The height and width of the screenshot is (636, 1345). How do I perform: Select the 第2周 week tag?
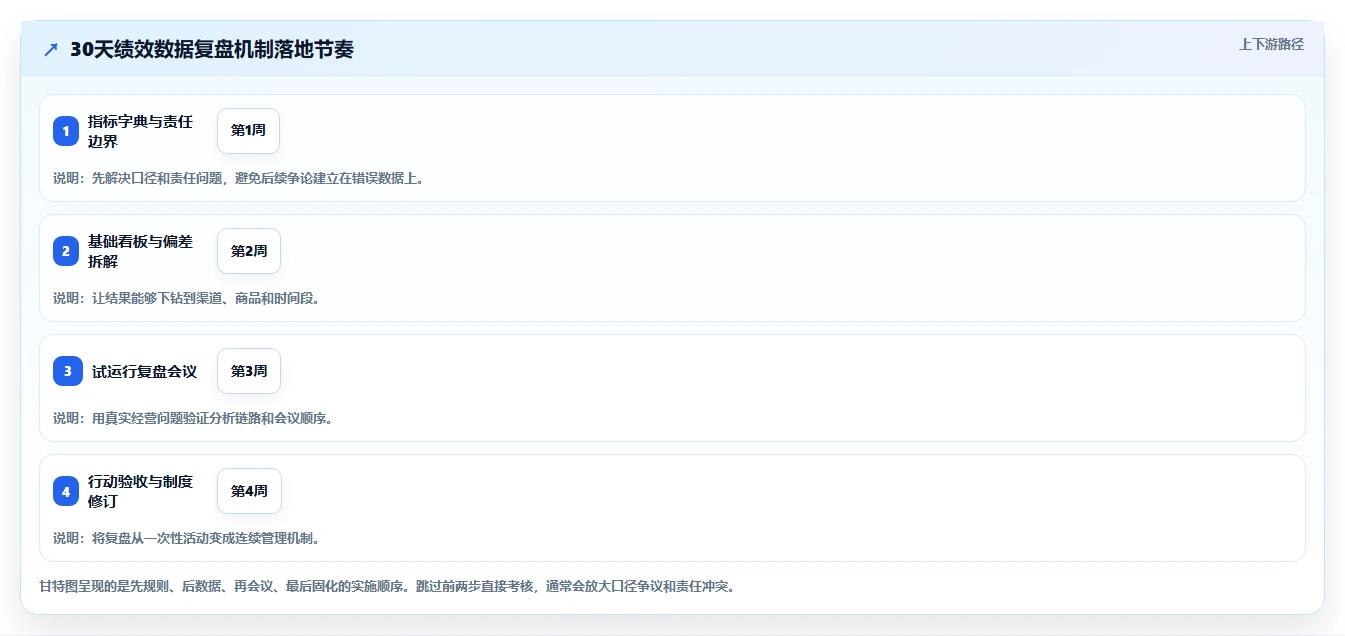pyautogui.click(x=249, y=251)
